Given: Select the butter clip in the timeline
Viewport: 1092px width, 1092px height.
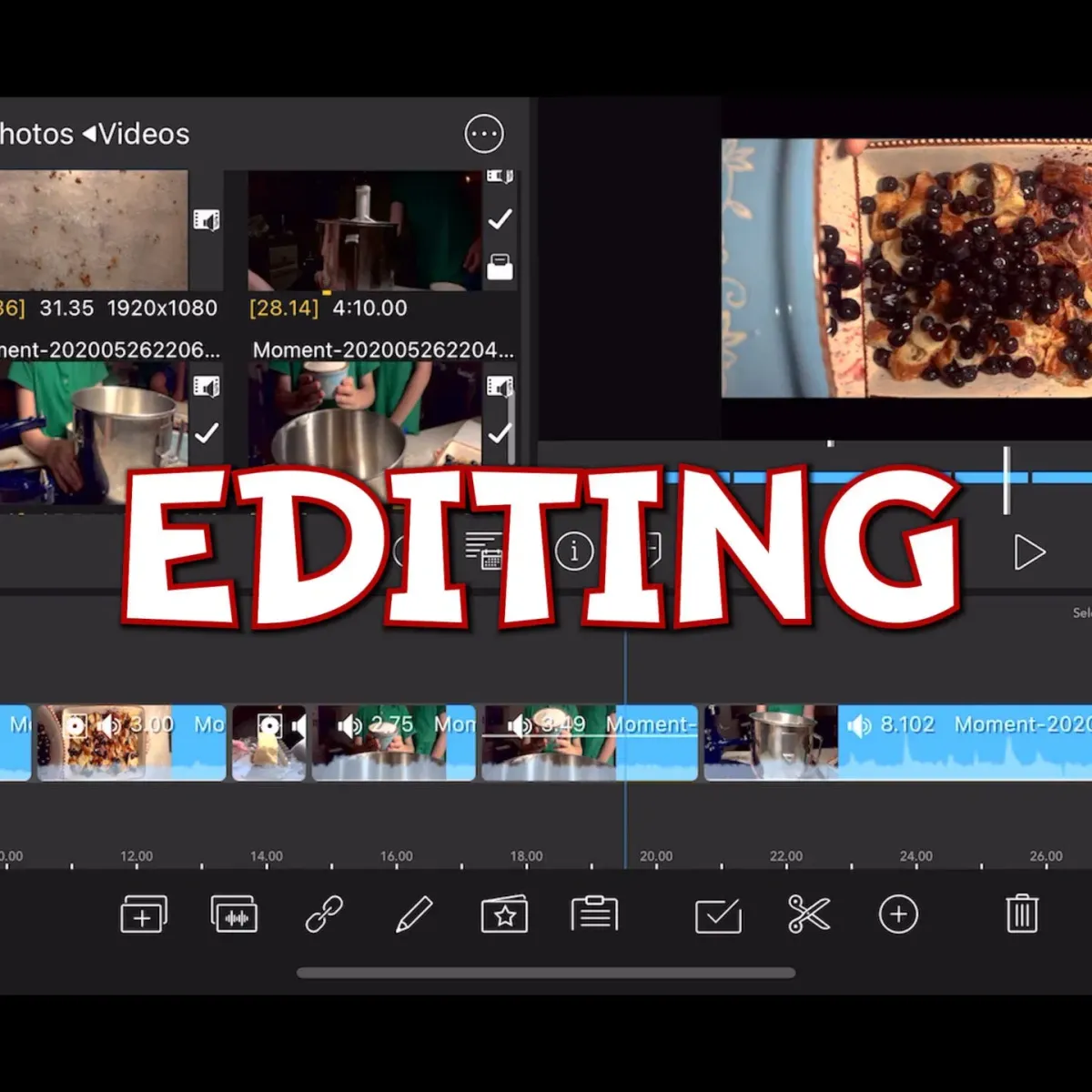Looking at the screenshot, I should (269, 743).
